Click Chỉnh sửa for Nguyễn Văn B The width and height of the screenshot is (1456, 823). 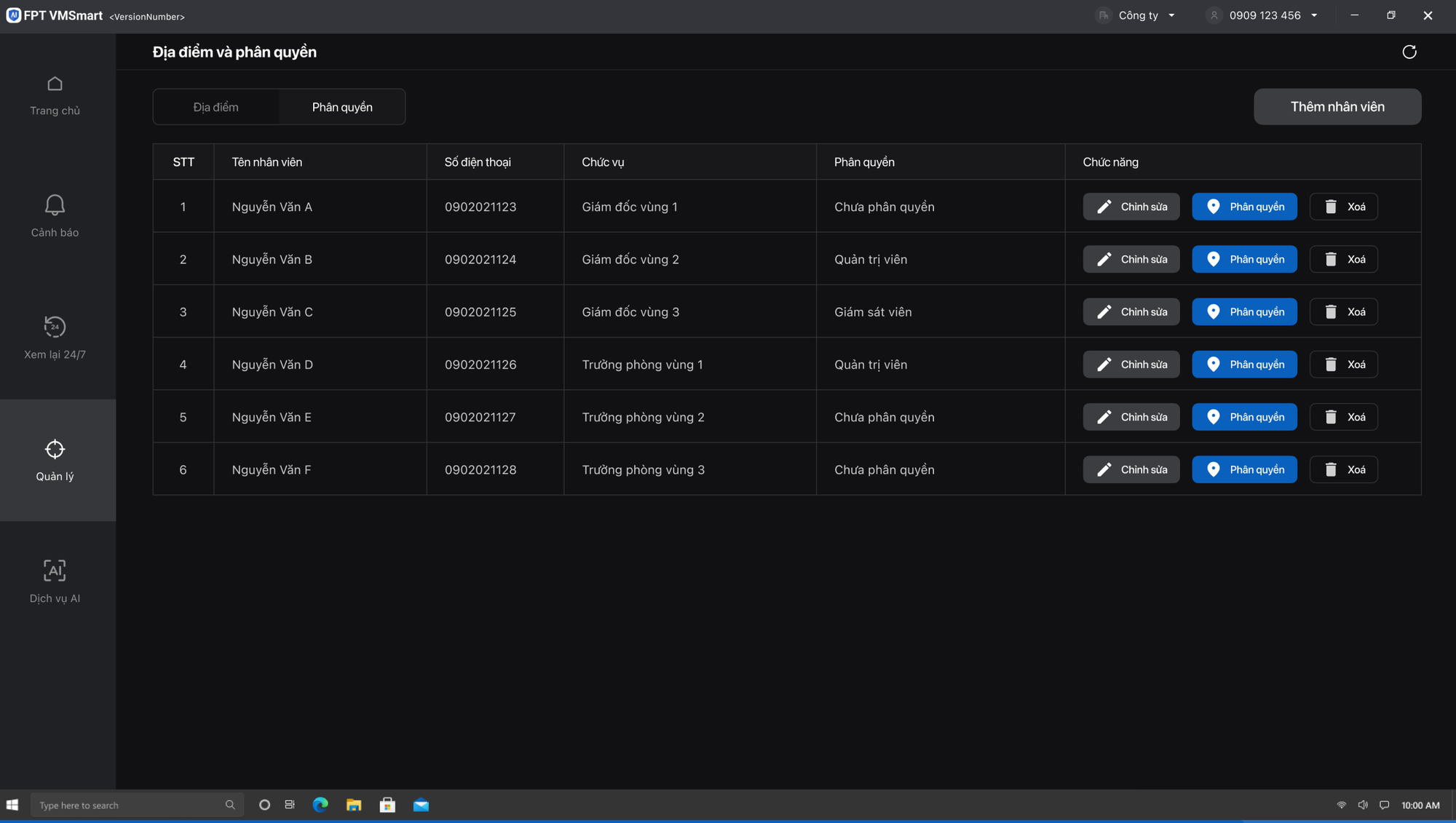(1131, 259)
